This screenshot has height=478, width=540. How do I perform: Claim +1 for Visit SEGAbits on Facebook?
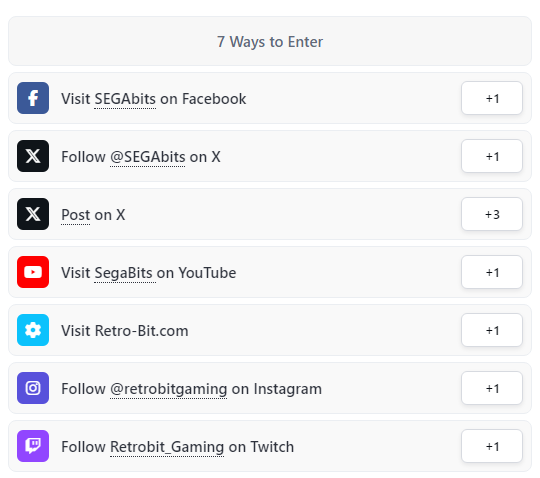pyautogui.click(x=492, y=98)
